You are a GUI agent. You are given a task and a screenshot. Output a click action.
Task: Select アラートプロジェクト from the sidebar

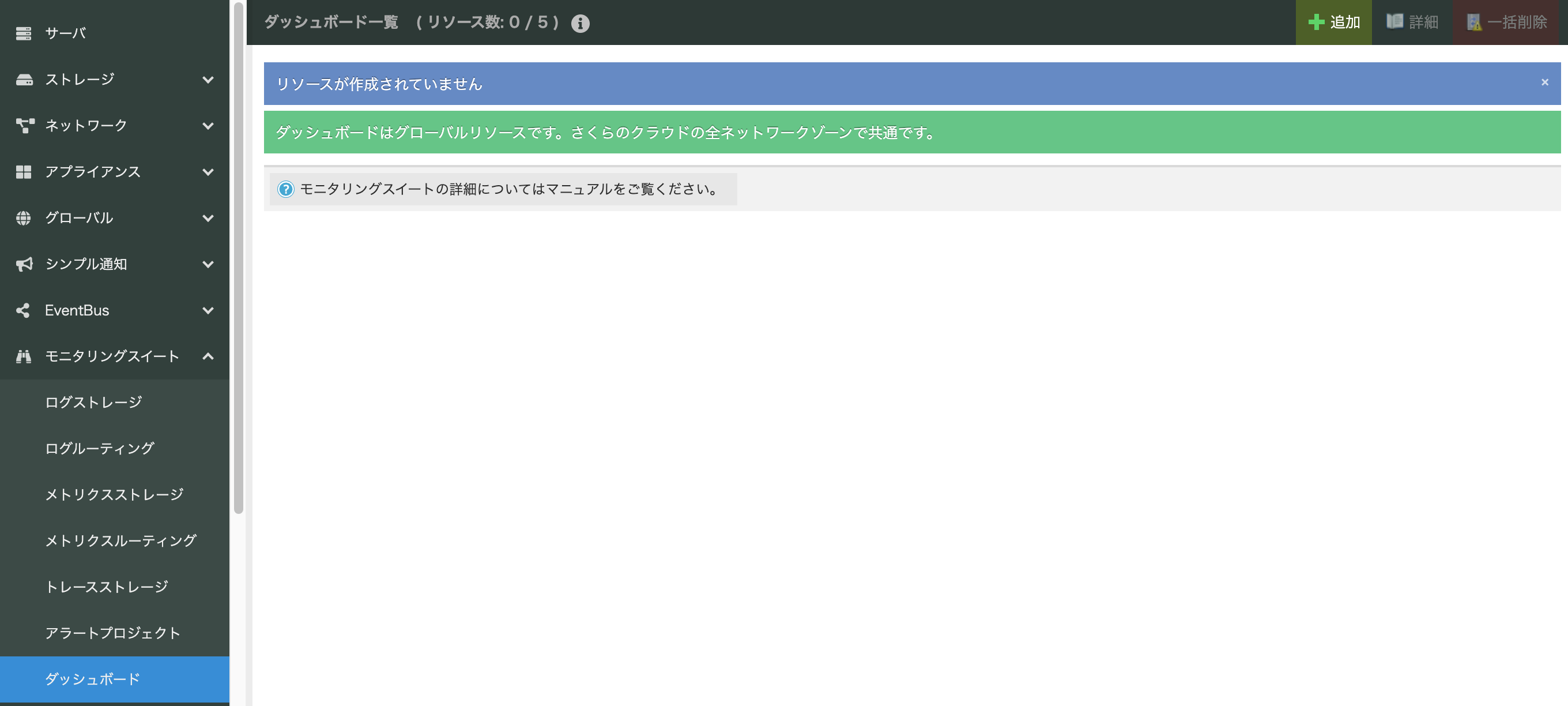point(112,633)
